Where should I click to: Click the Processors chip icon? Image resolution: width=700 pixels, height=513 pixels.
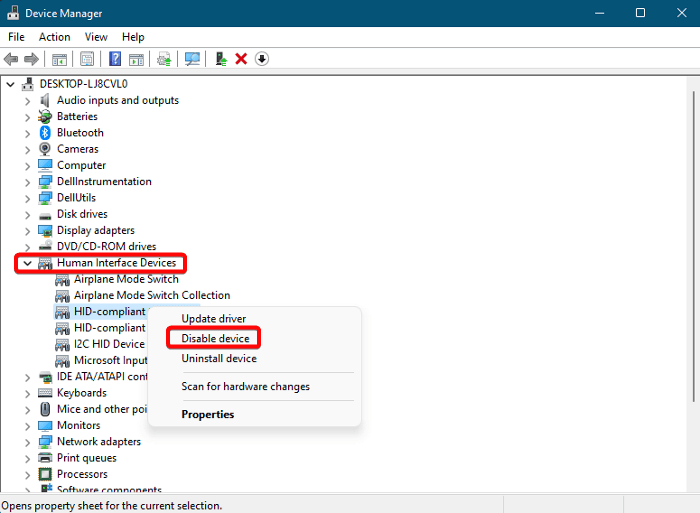click(45, 474)
